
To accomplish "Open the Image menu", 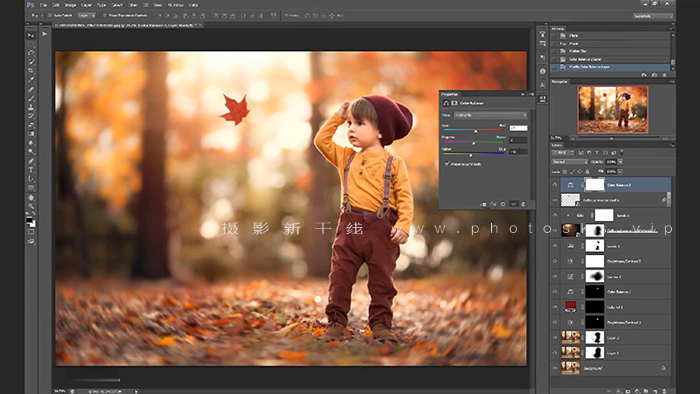I will tap(71, 5).
